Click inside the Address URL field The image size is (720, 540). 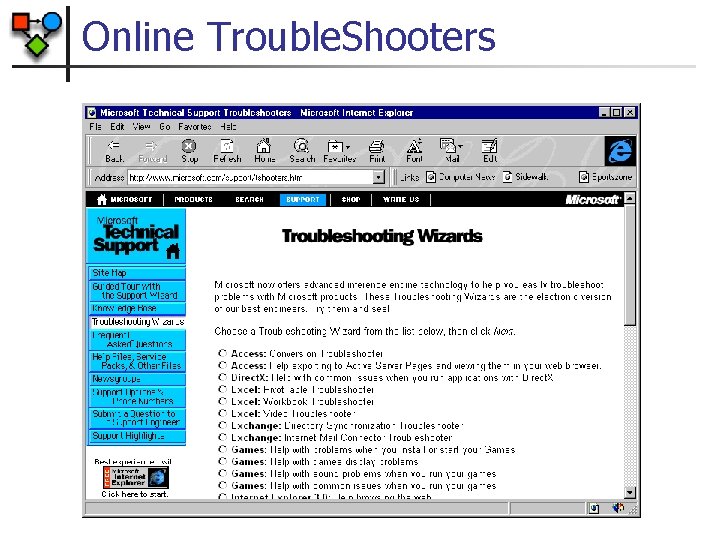250,177
